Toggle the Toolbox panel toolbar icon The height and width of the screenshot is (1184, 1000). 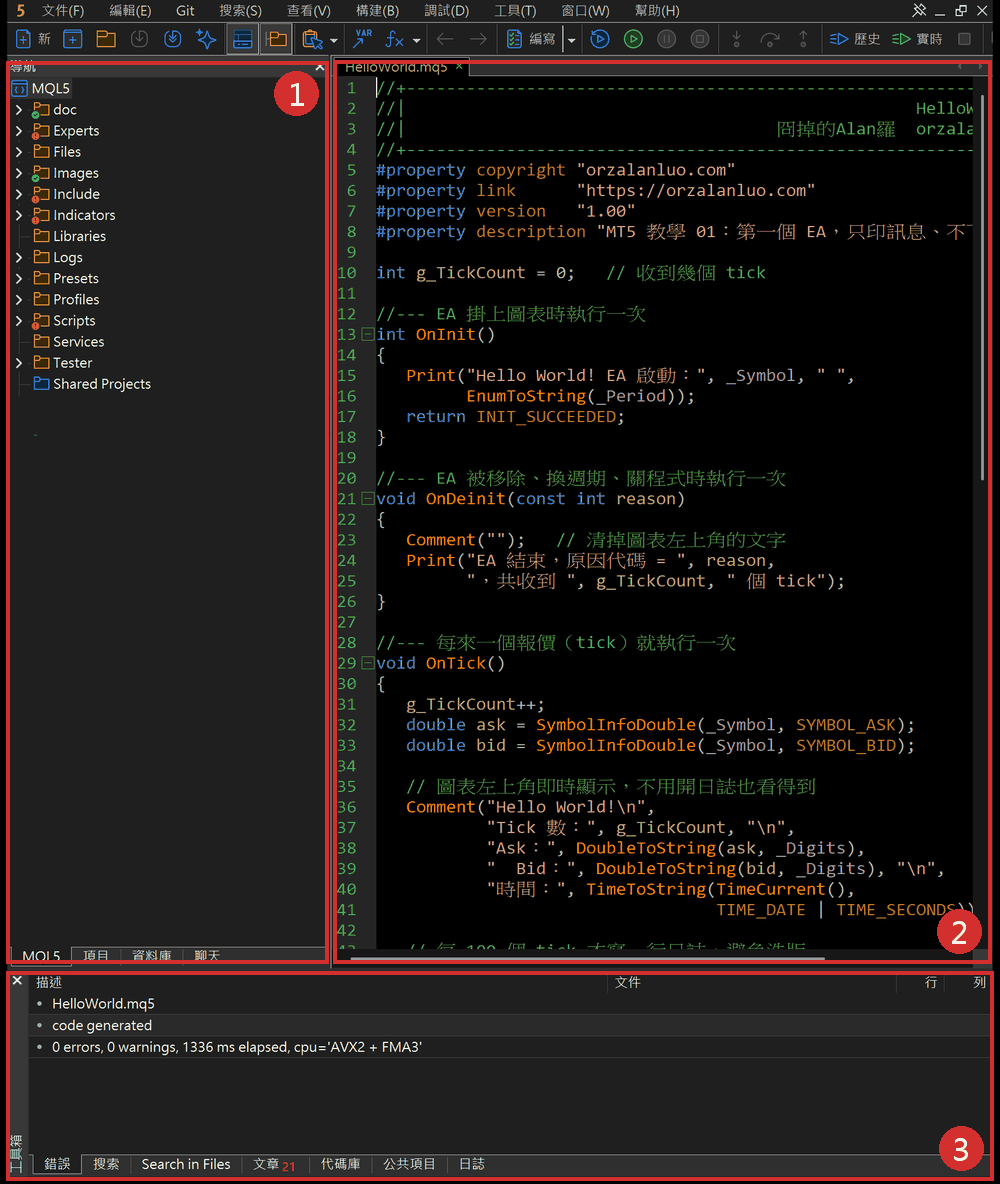[x=242, y=39]
